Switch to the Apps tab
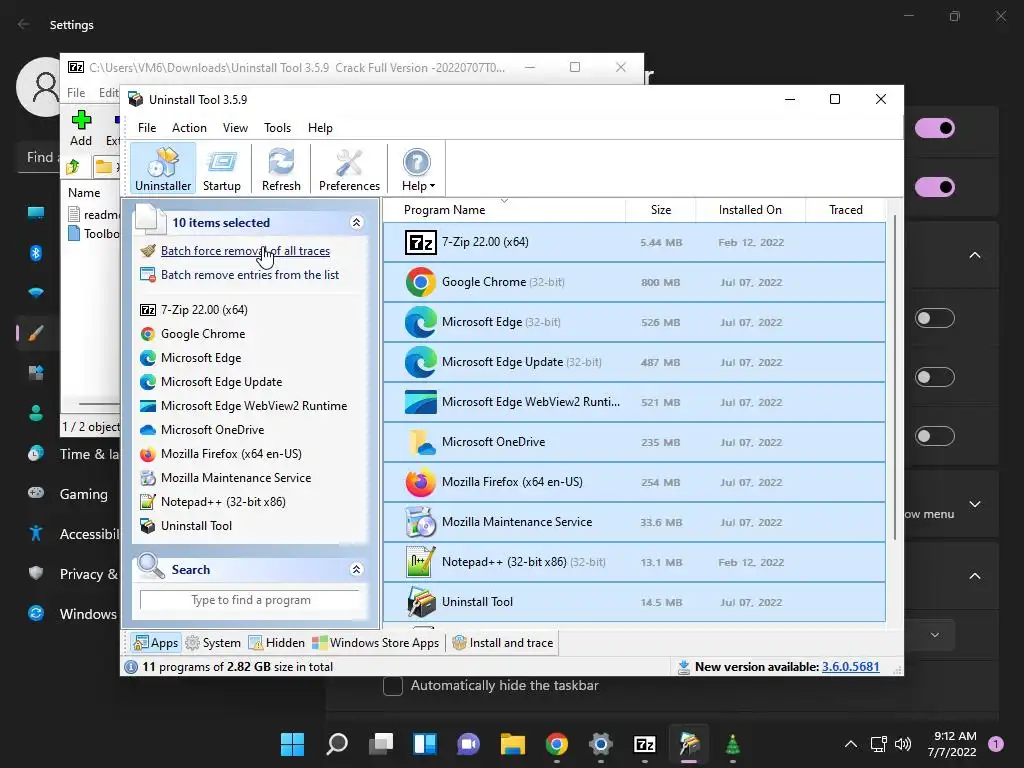The height and width of the screenshot is (768, 1024). (x=155, y=643)
